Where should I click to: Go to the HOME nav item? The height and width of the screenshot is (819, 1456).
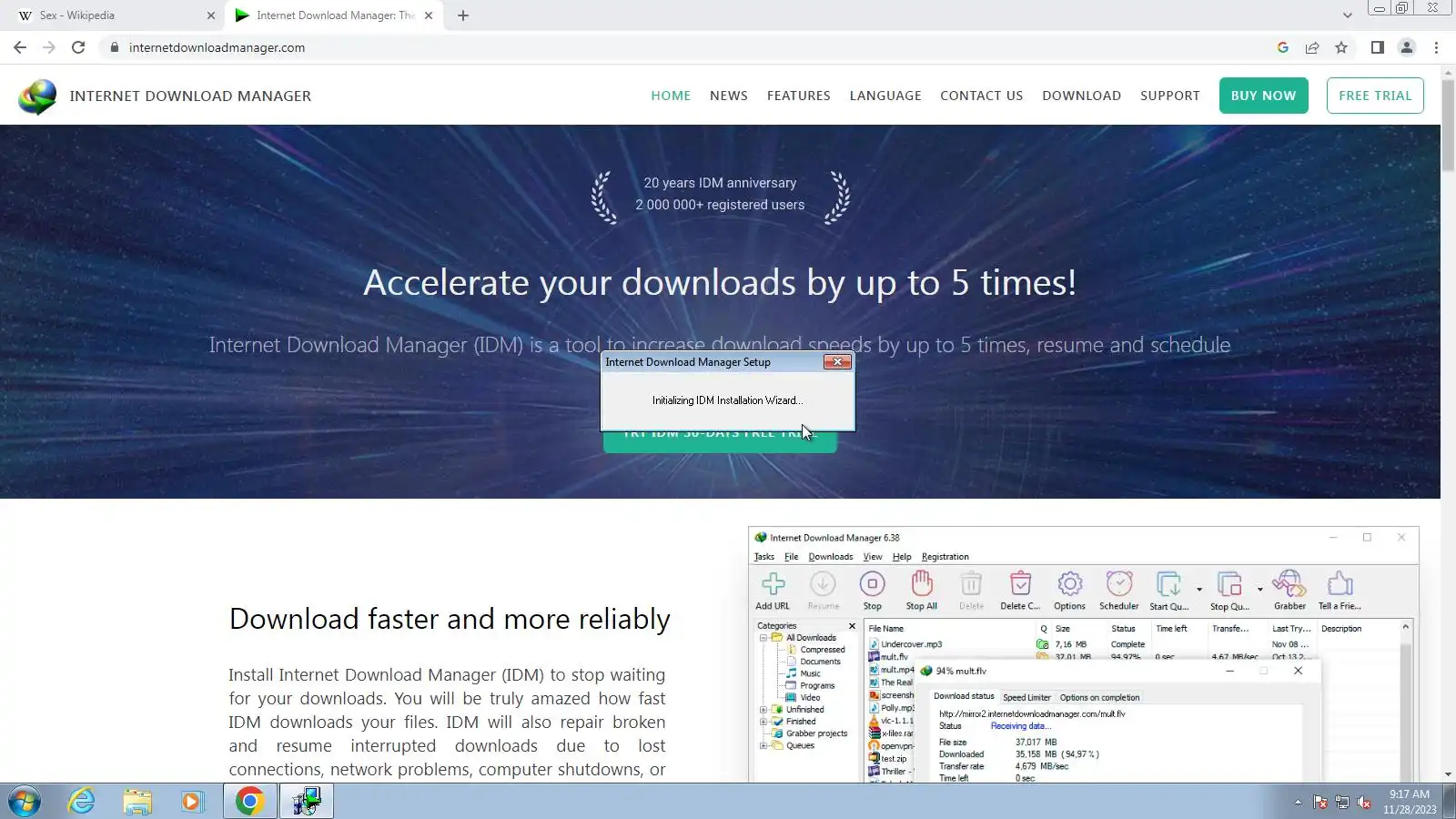671,96
